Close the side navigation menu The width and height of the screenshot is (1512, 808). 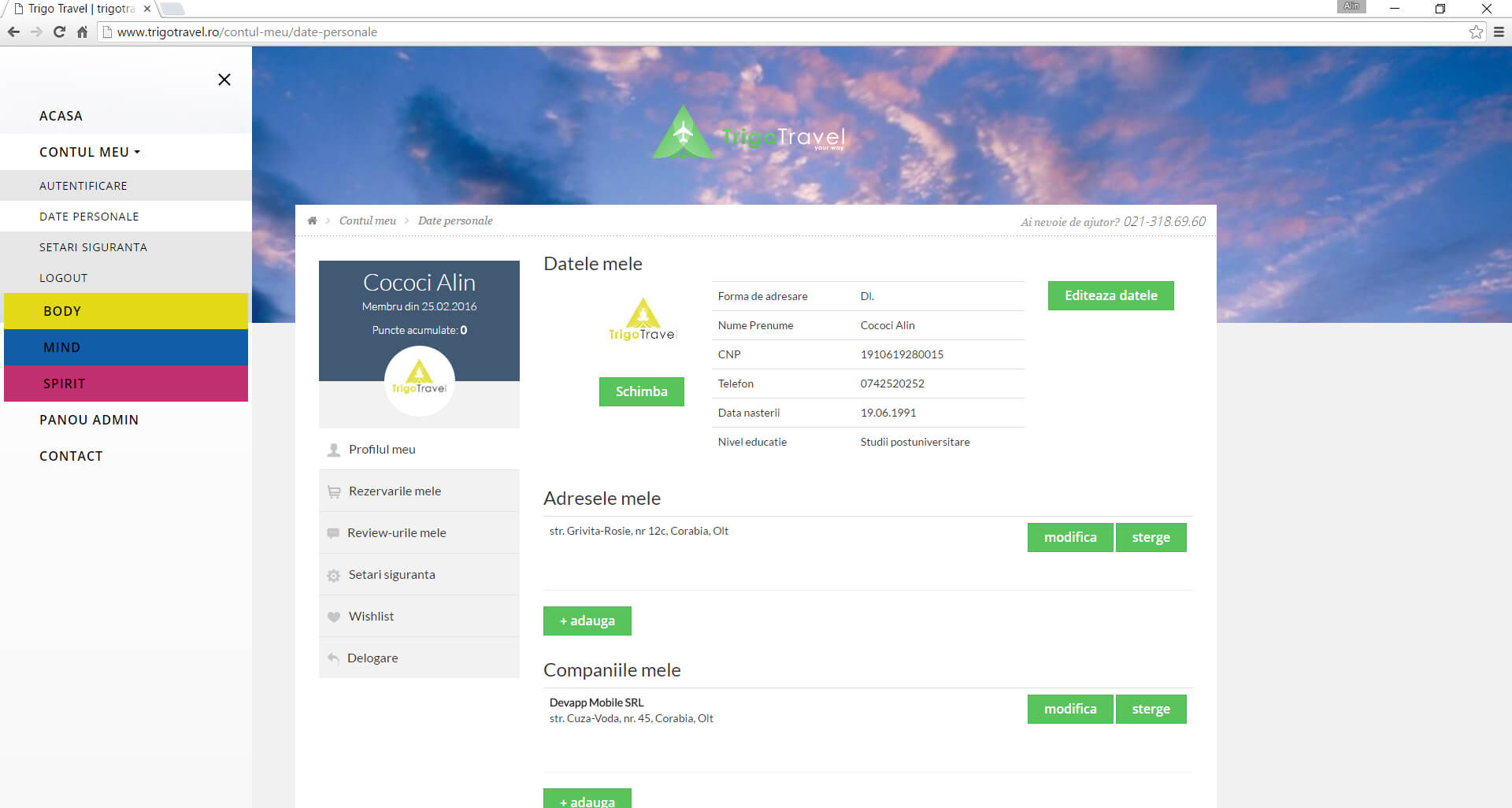(224, 80)
